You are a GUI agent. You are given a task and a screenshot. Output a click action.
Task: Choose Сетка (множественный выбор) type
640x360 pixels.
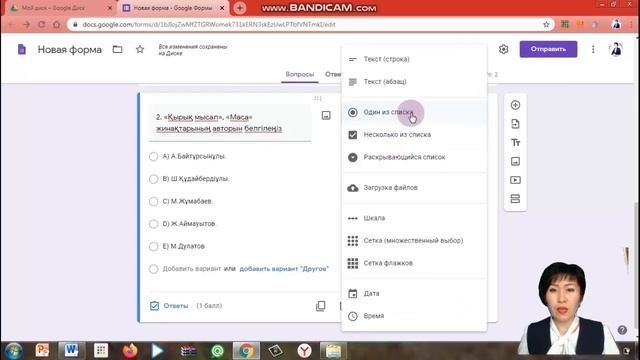[x=414, y=240]
